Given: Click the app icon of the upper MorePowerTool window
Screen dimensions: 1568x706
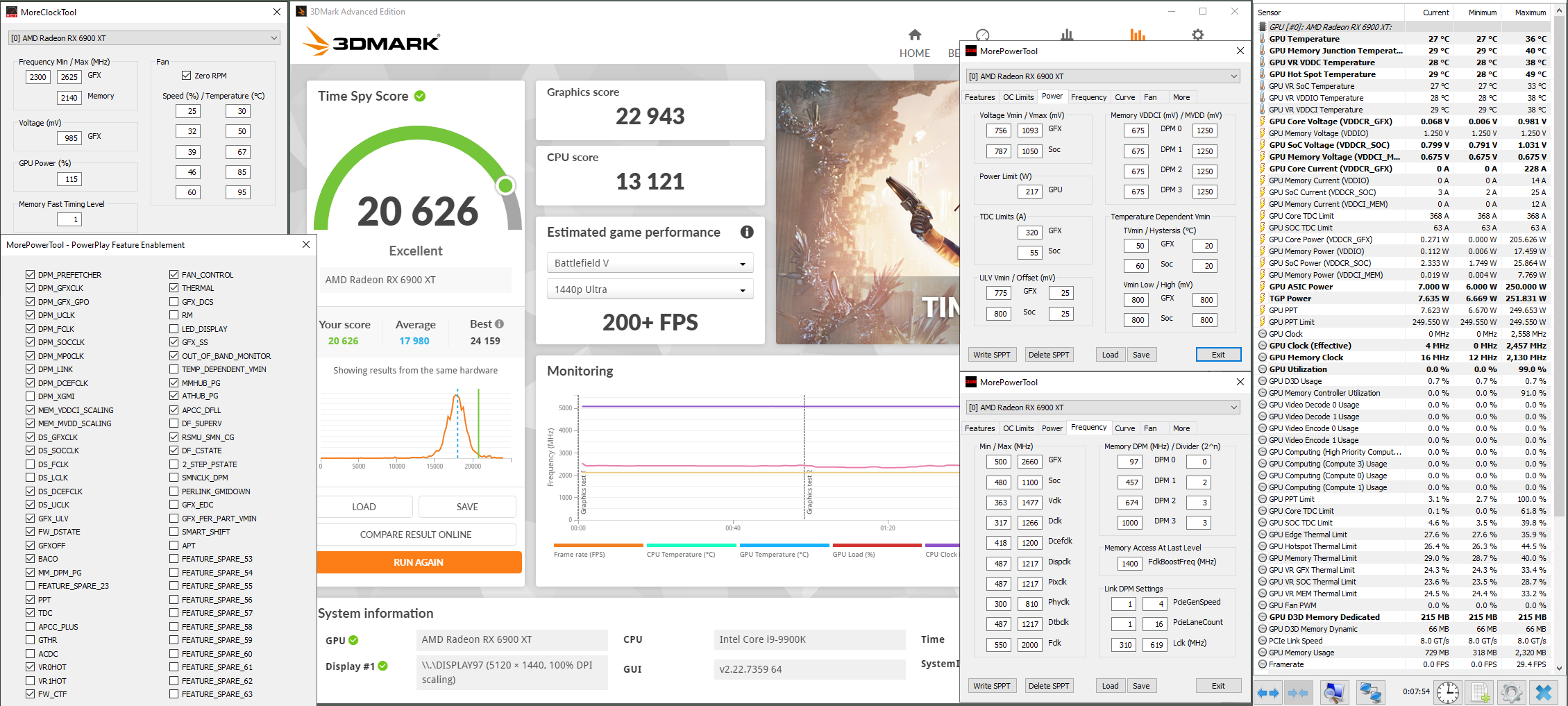Looking at the screenshot, I should pyautogui.click(x=971, y=51).
